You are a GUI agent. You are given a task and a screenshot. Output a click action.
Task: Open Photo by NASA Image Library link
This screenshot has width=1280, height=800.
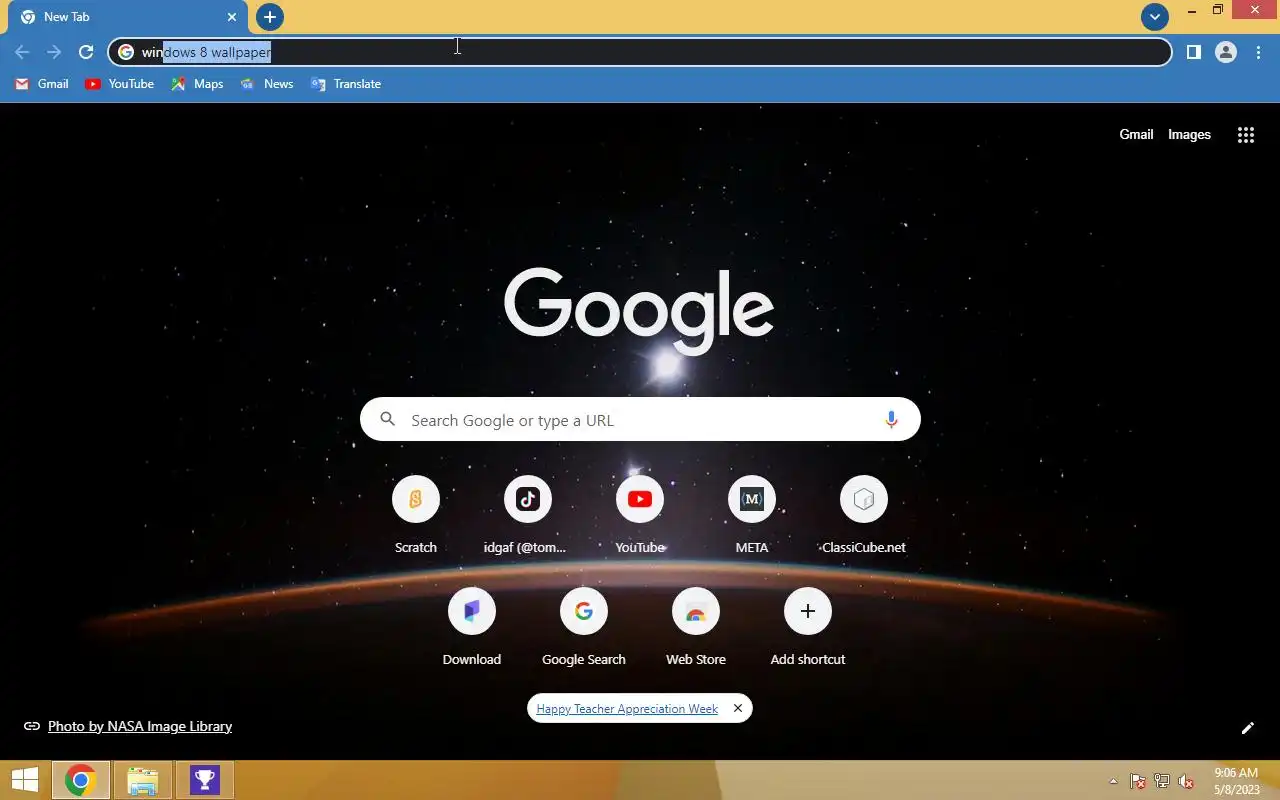tap(140, 726)
